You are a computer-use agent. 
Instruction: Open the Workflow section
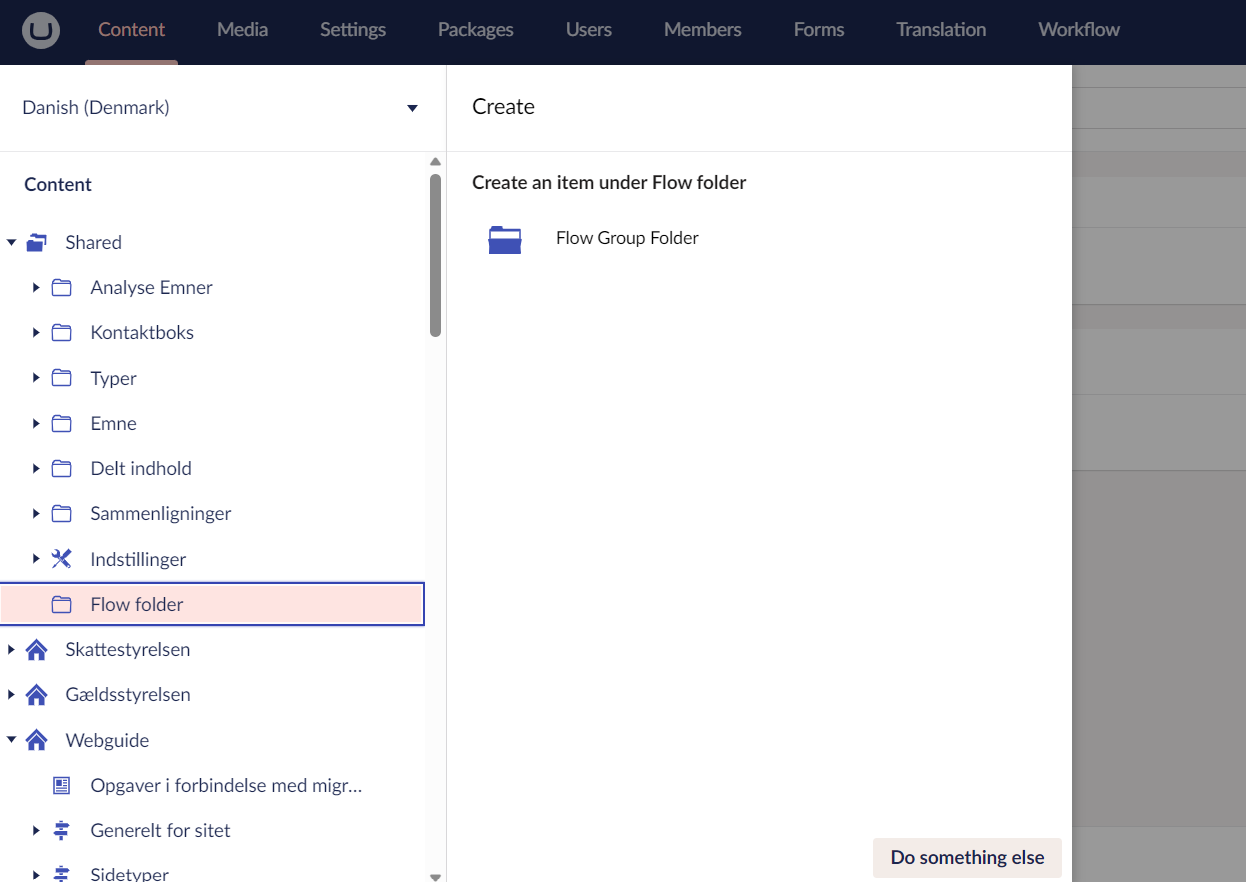[x=1078, y=30]
